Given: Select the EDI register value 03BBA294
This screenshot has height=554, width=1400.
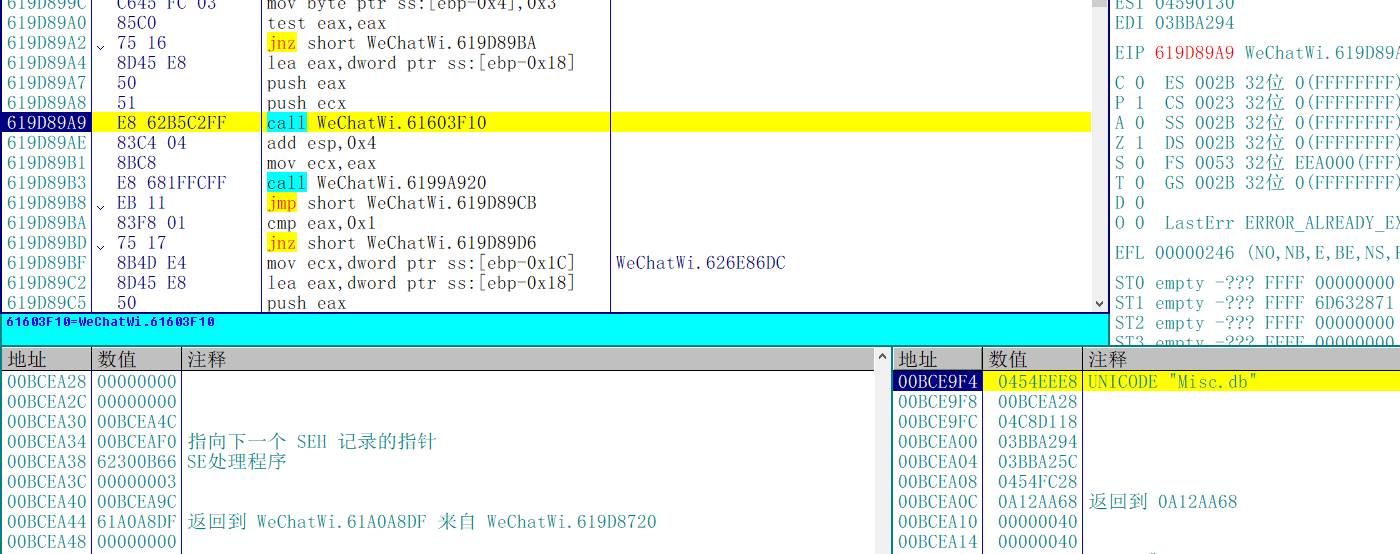Looking at the screenshot, I should (1194, 23).
